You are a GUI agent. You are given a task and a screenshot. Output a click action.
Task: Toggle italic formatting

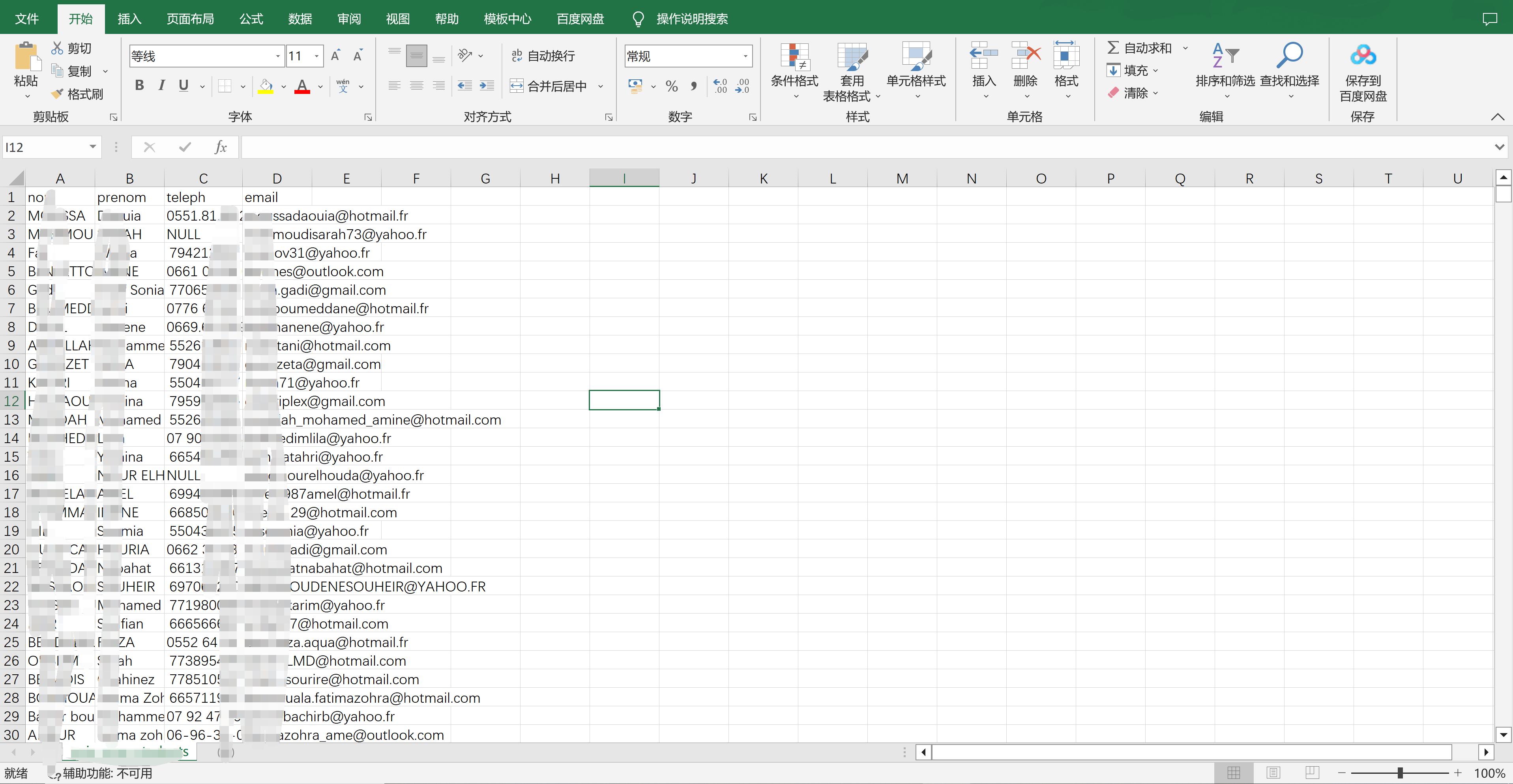tap(161, 86)
